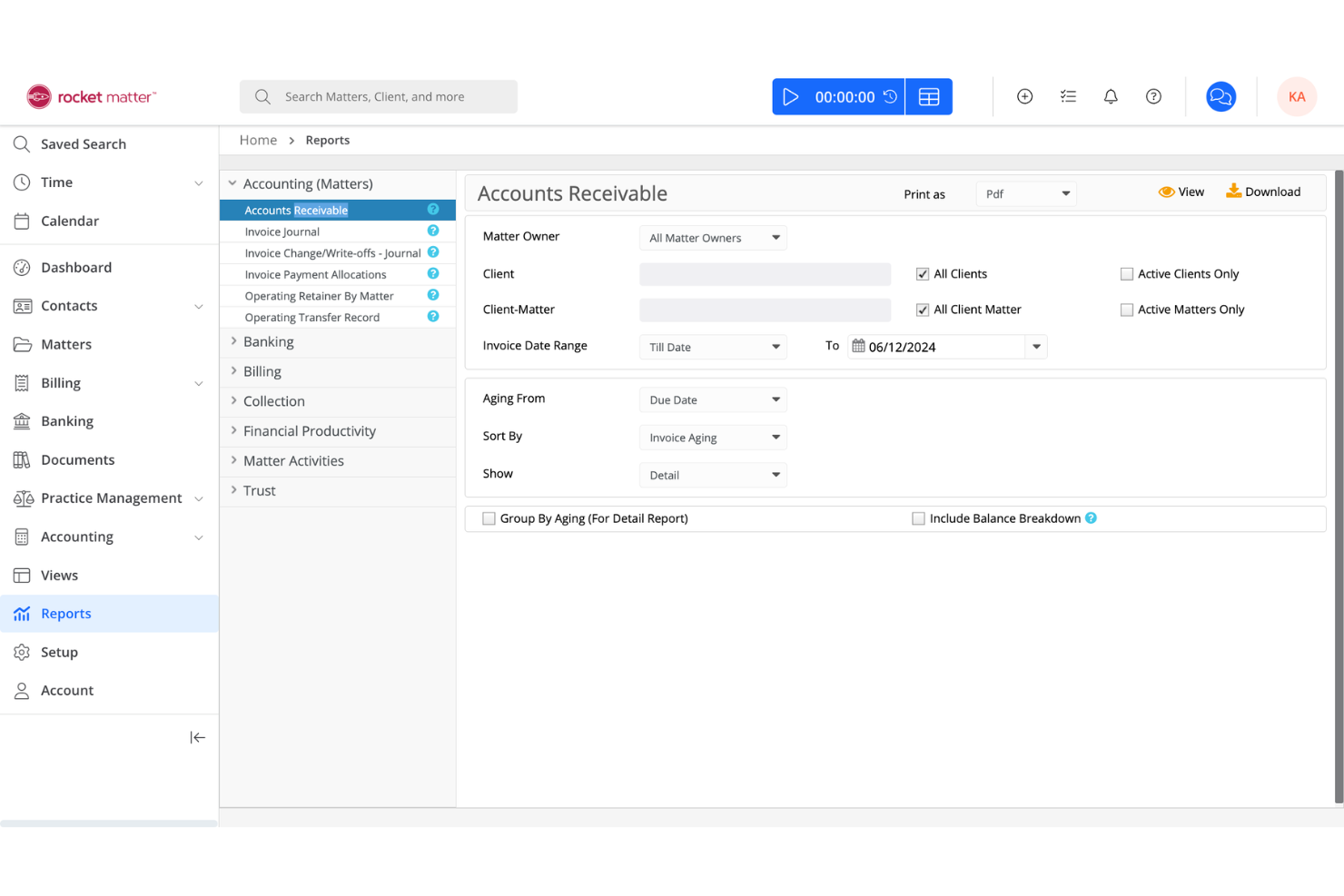
Task: Open the Dashboard from the sidebar
Action: click(x=75, y=267)
